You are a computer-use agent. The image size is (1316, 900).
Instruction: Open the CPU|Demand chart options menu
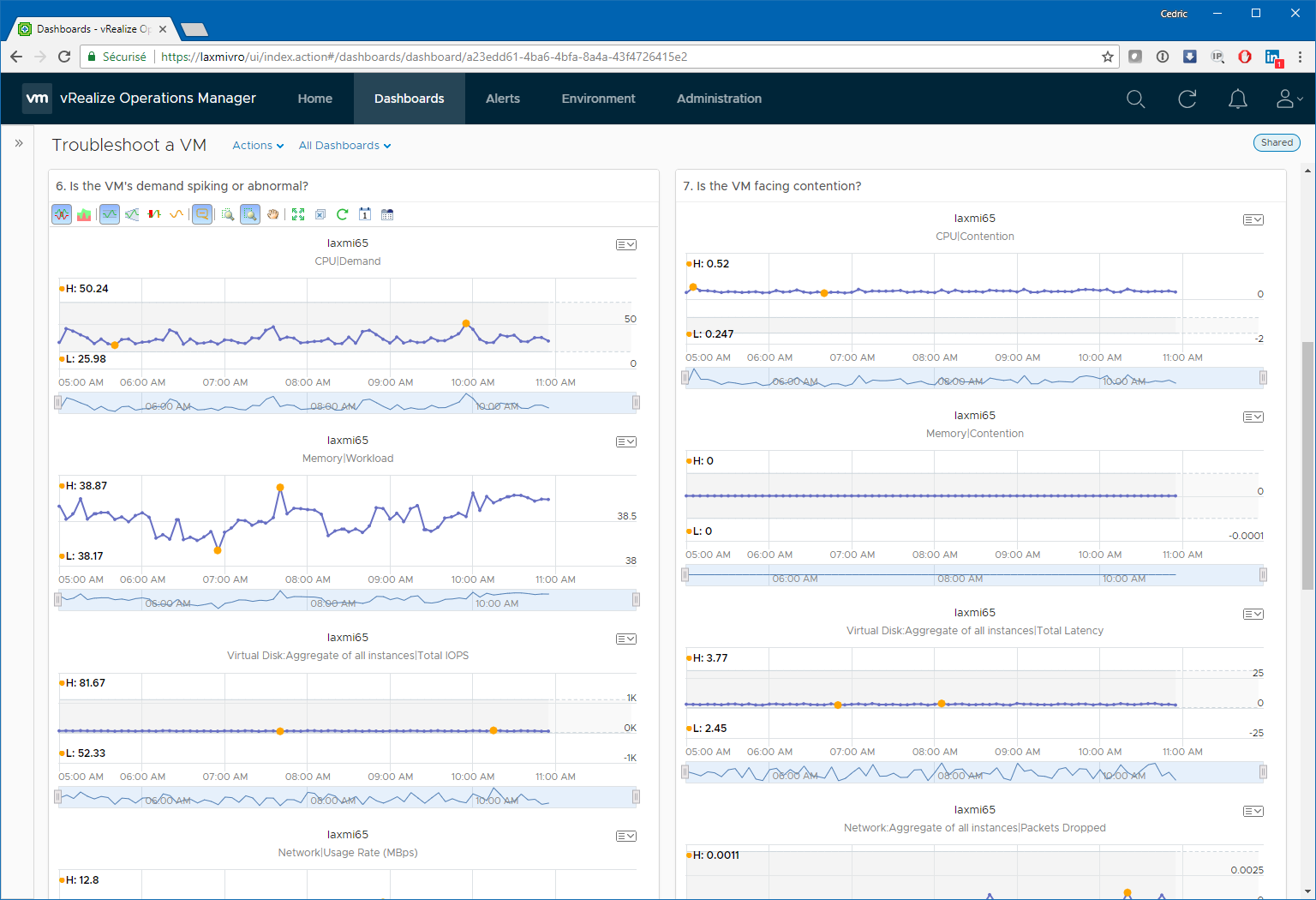(x=625, y=245)
